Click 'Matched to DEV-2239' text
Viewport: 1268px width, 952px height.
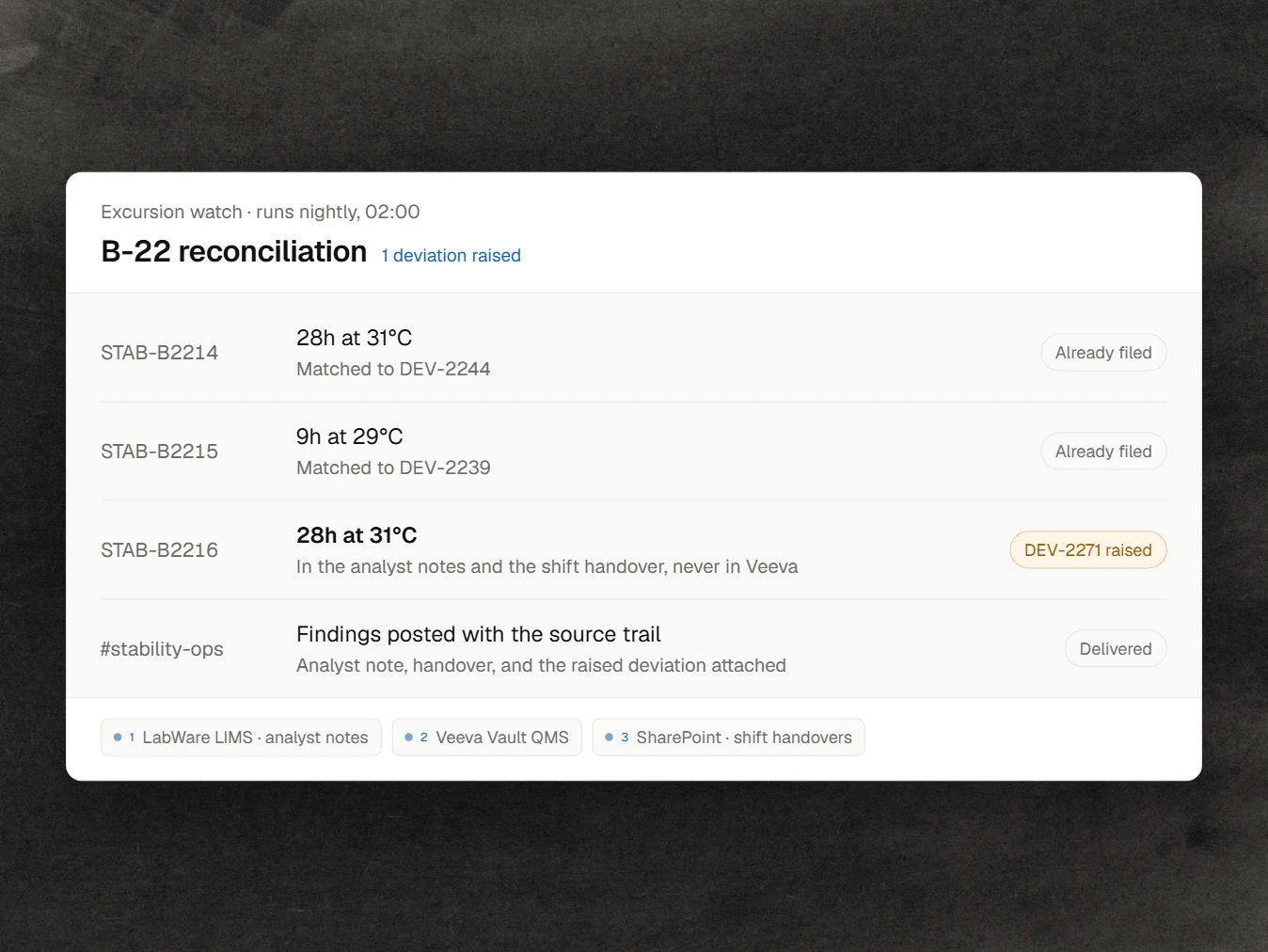click(393, 468)
